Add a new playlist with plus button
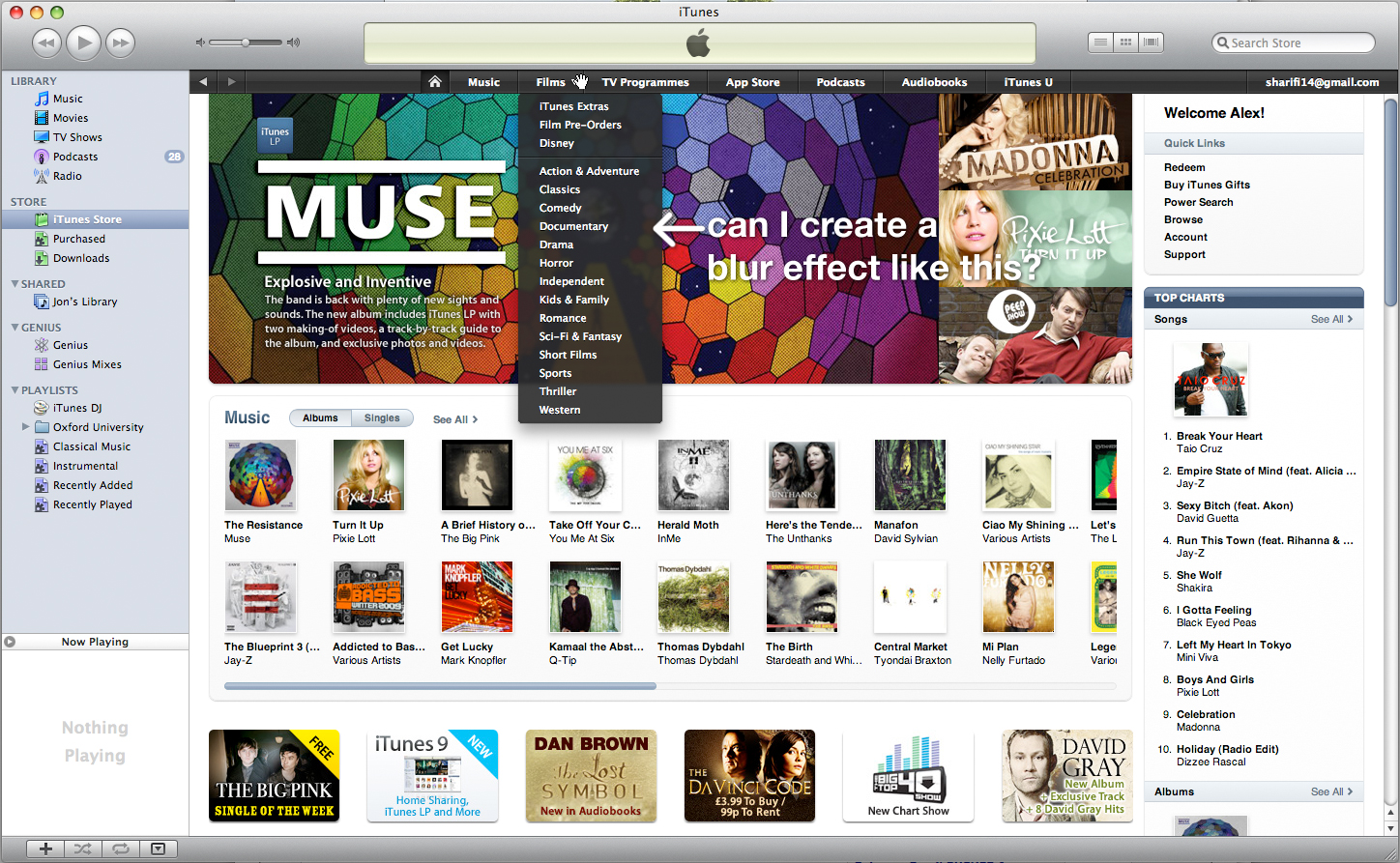 (x=45, y=849)
